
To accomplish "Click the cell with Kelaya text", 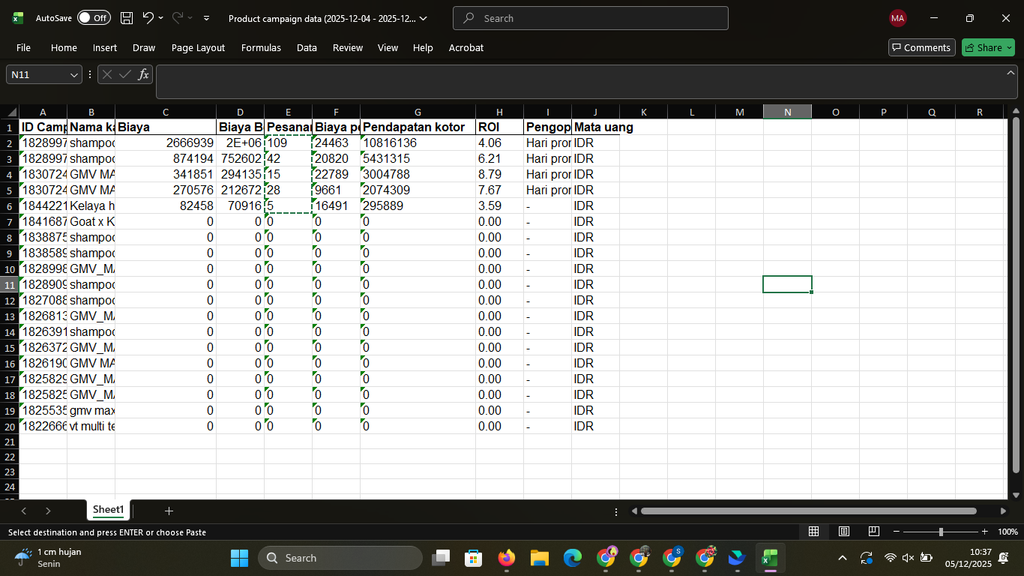I will point(91,206).
